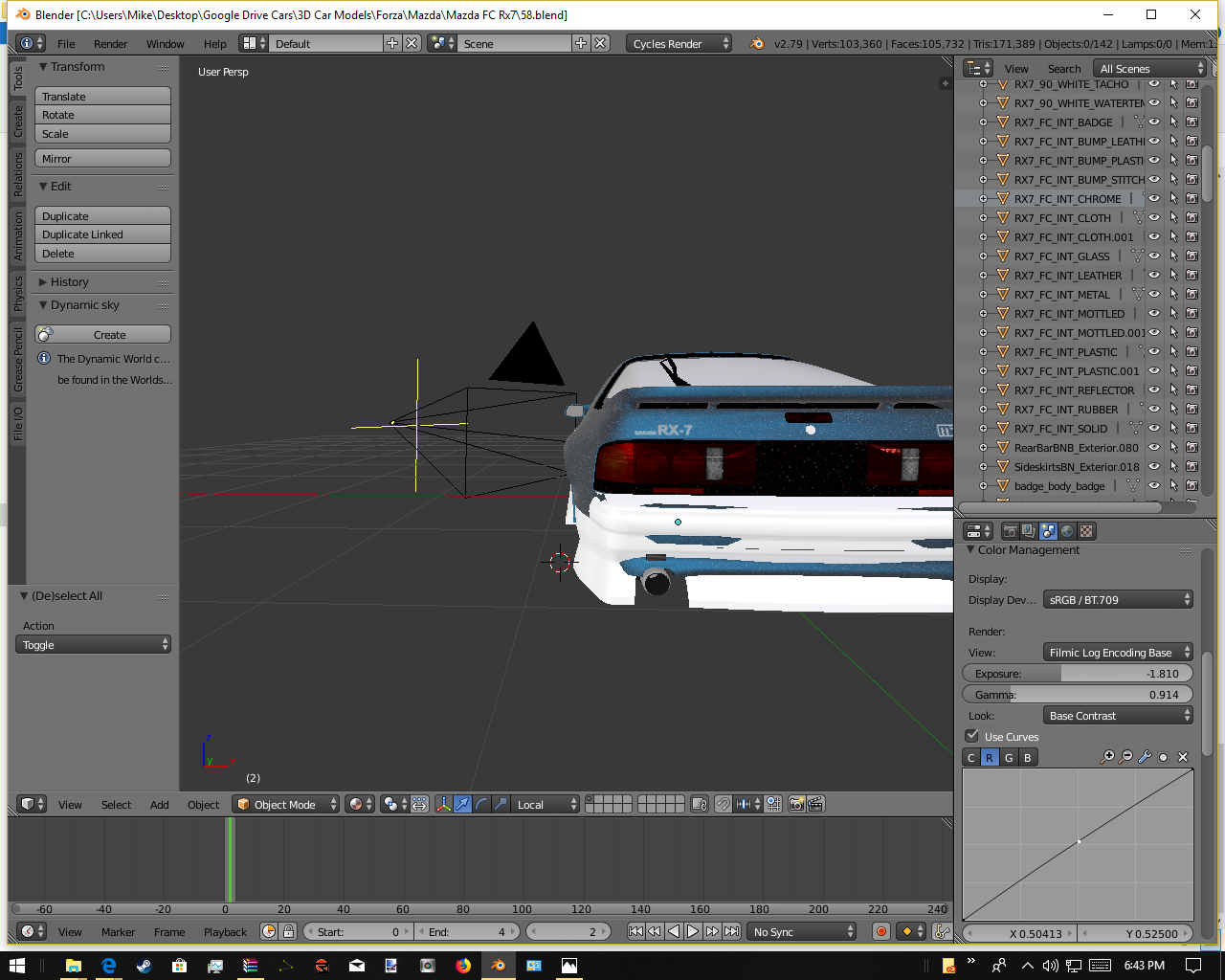Select the rotate manipulator arc icon
This screenshot has width=1225, height=980.
click(482, 805)
